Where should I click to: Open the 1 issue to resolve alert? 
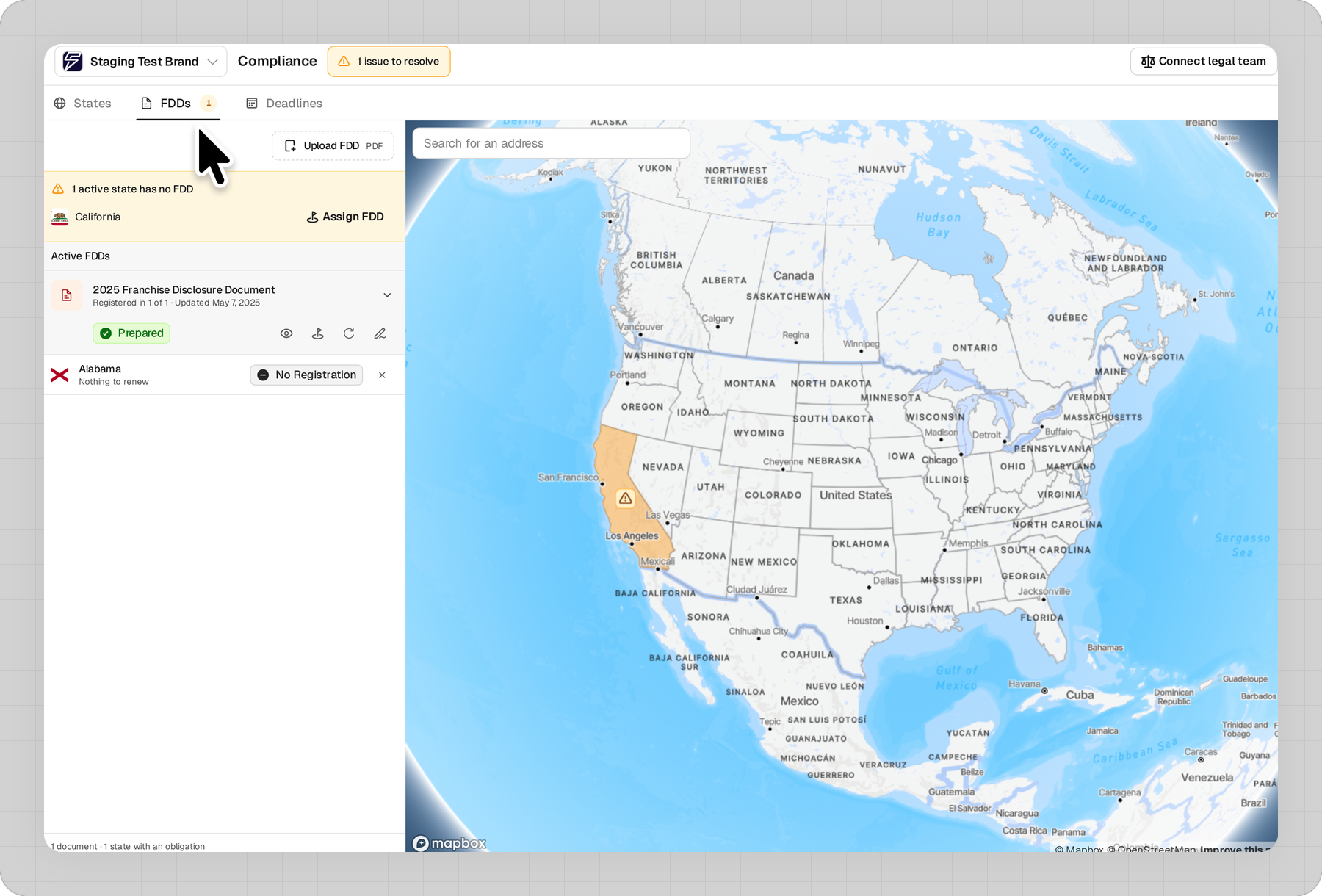pos(389,62)
